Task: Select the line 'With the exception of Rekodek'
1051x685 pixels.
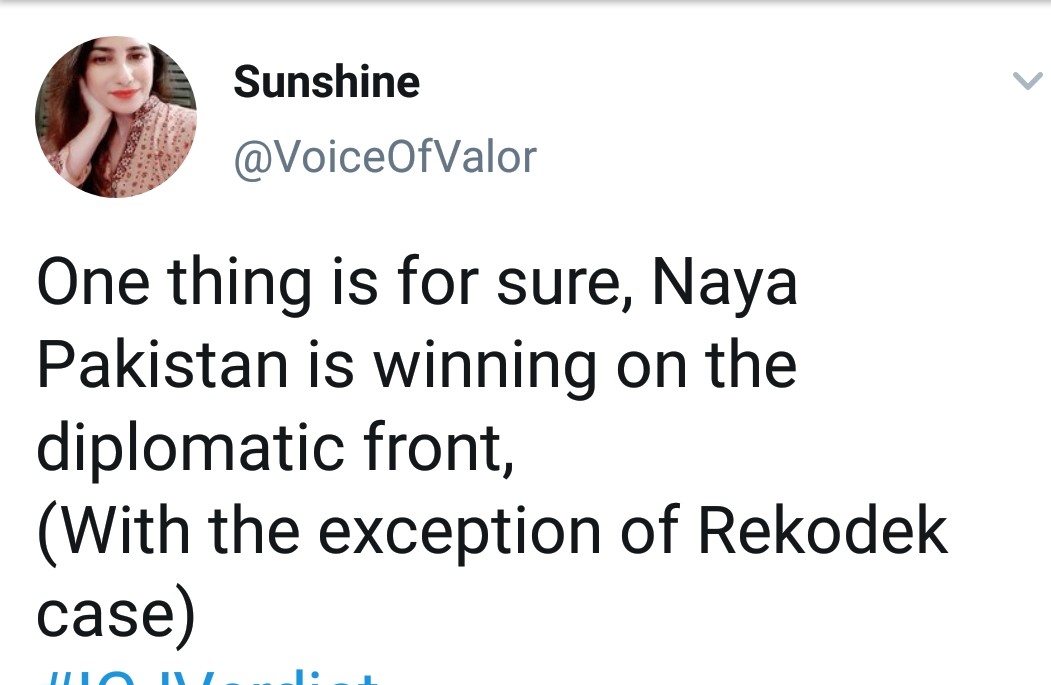Action: [x=493, y=532]
